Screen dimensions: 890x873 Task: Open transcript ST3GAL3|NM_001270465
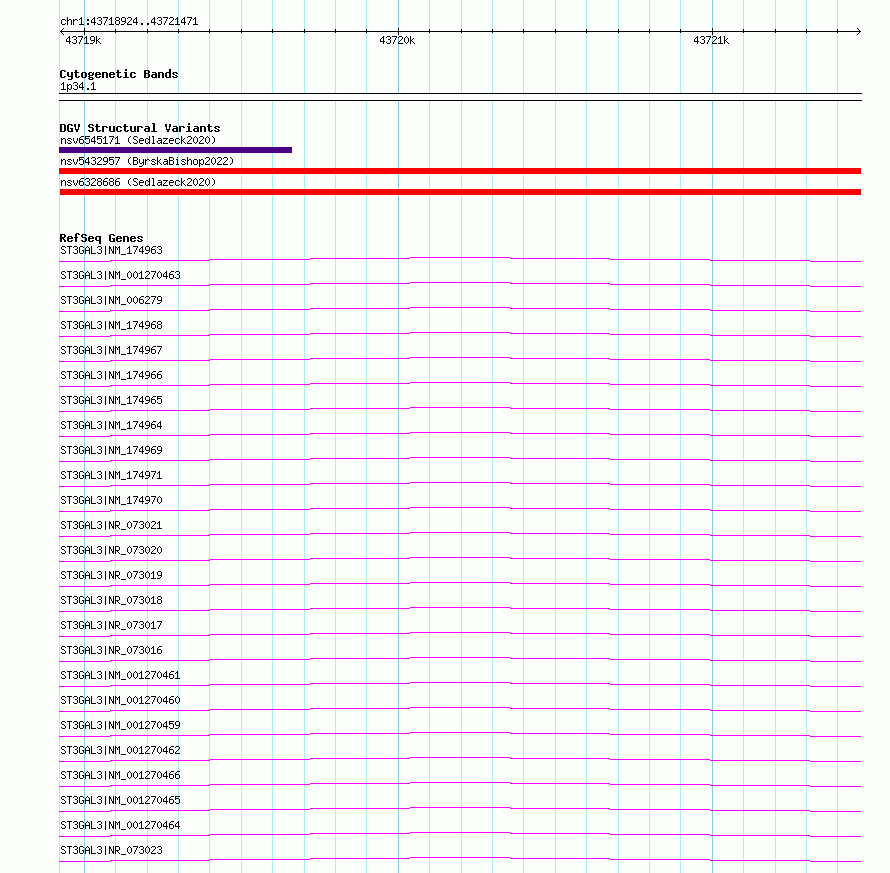point(120,800)
